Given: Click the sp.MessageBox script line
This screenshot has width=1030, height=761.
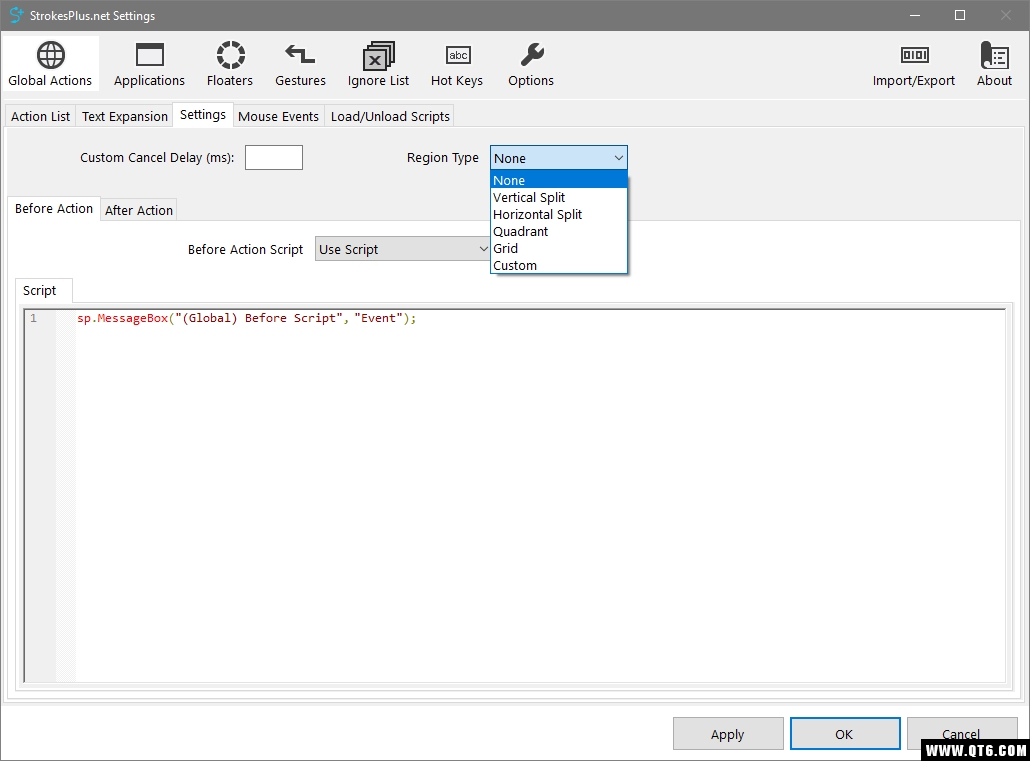Looking at the screenshot, I should [246, 318].
